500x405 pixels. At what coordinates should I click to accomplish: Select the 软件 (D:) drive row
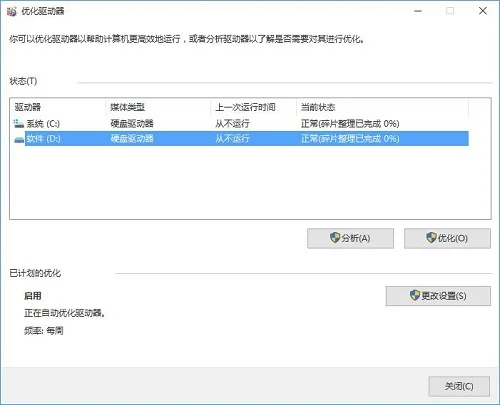[x=241, y=139]
